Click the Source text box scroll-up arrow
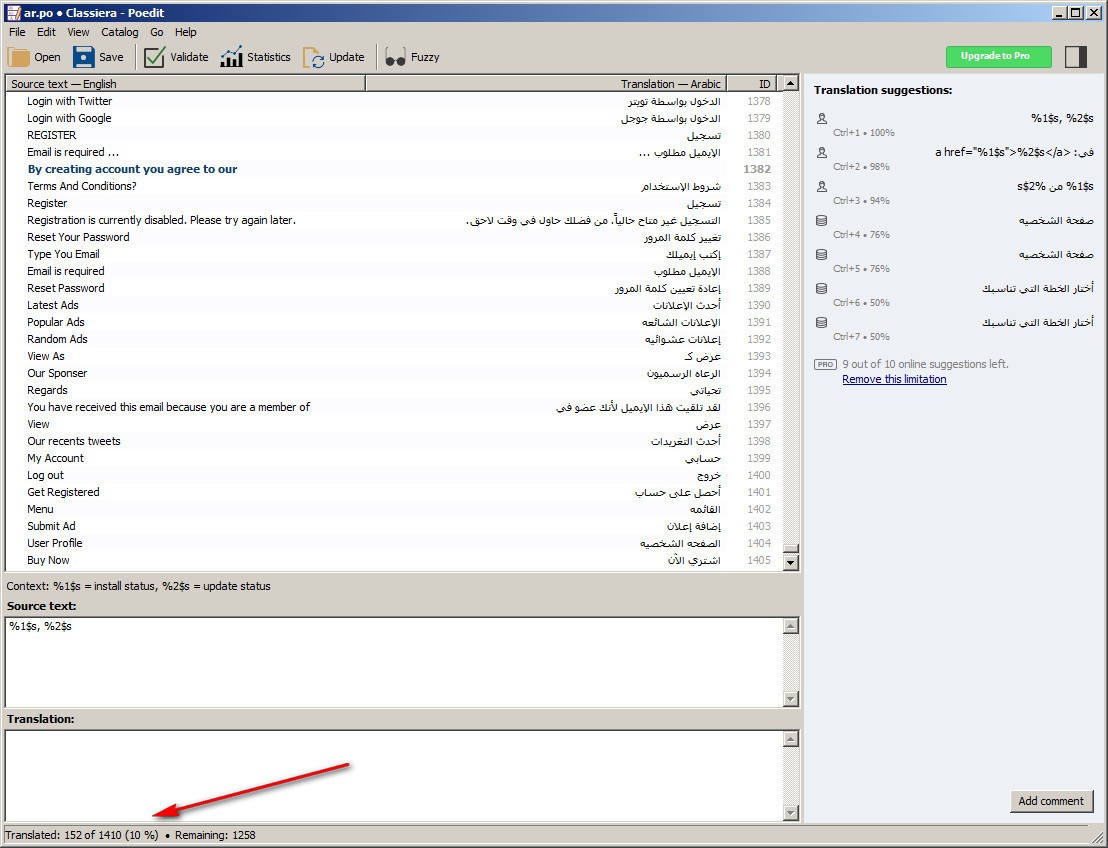This screenshot has width=1108, height=848. (791, 625)
